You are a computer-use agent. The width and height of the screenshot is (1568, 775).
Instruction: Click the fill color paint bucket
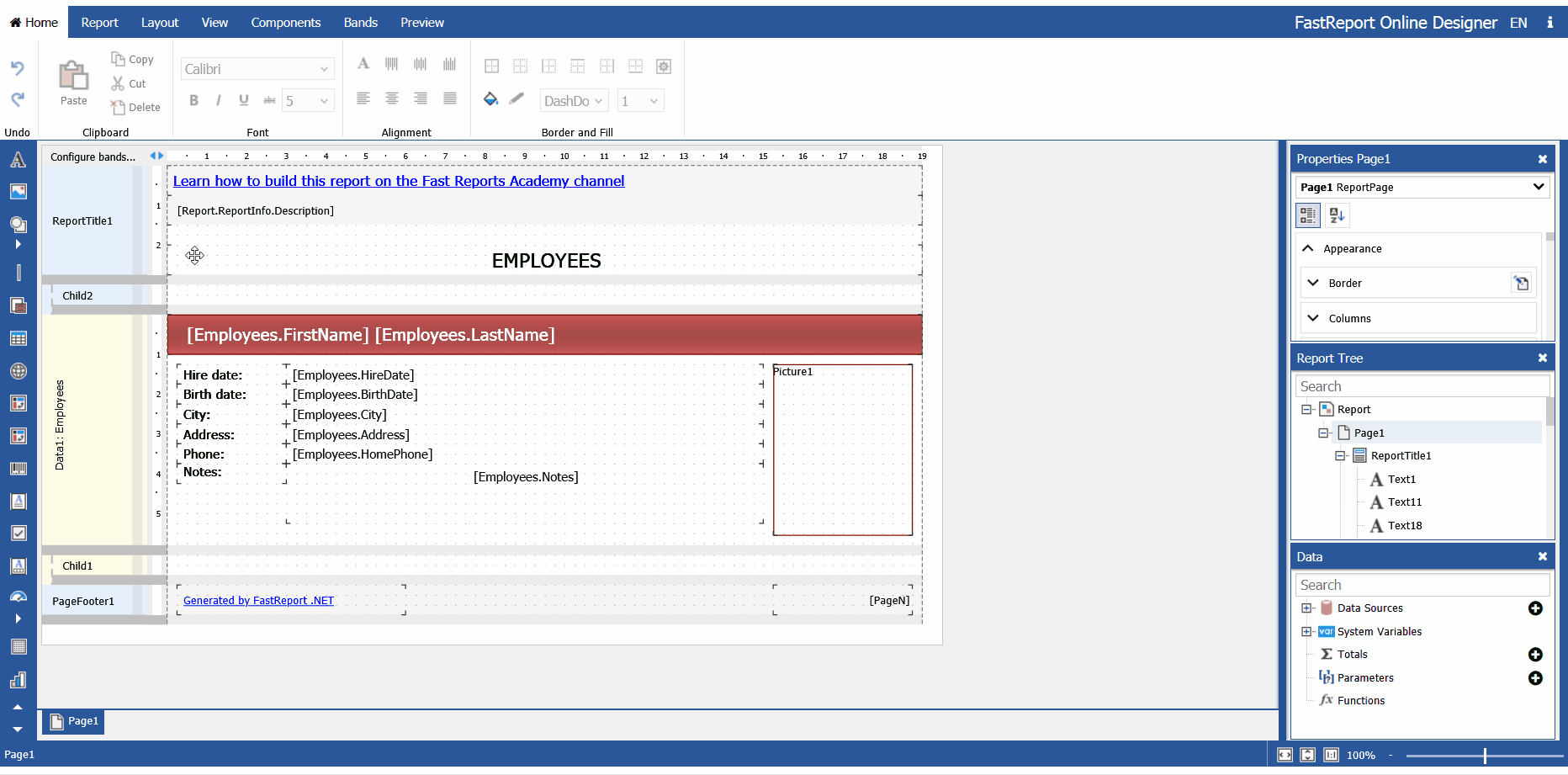(491, 99)
